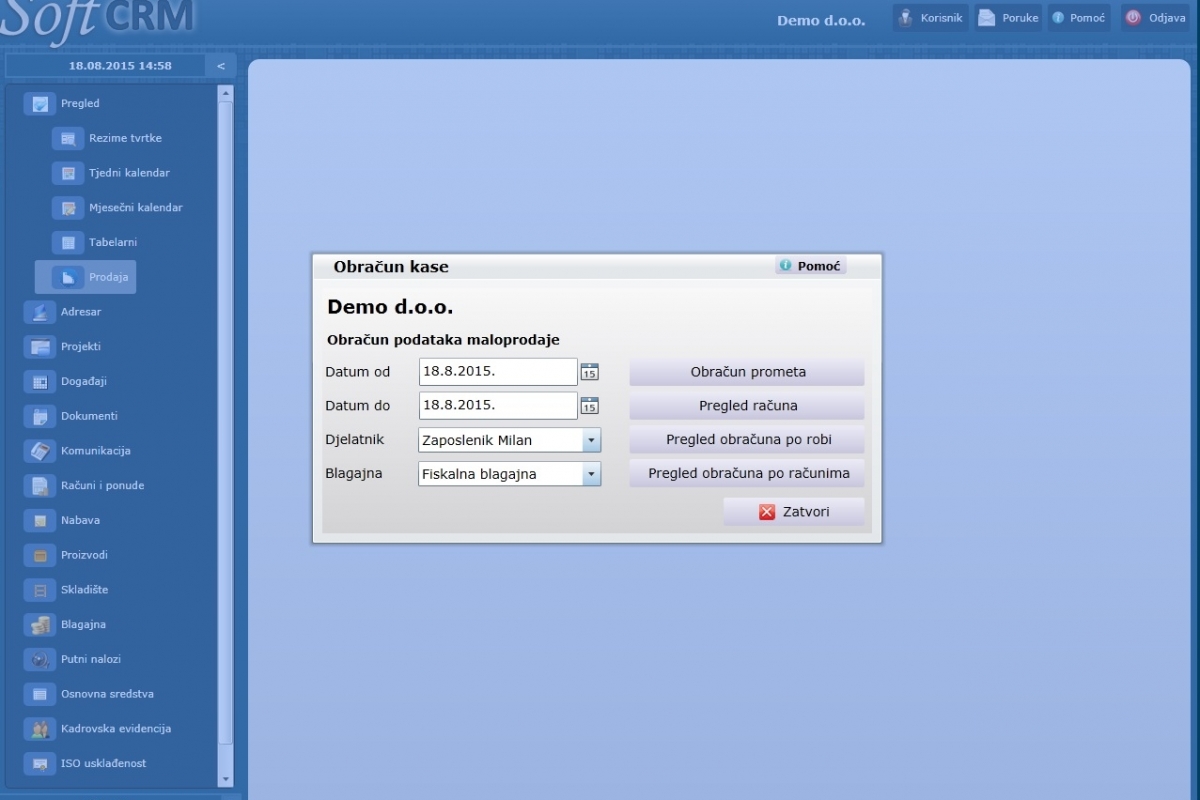This screenshot has width=1200, height=800.
Task: Click the info icon beside dialog Pomoć
Action: pos(786,266)
